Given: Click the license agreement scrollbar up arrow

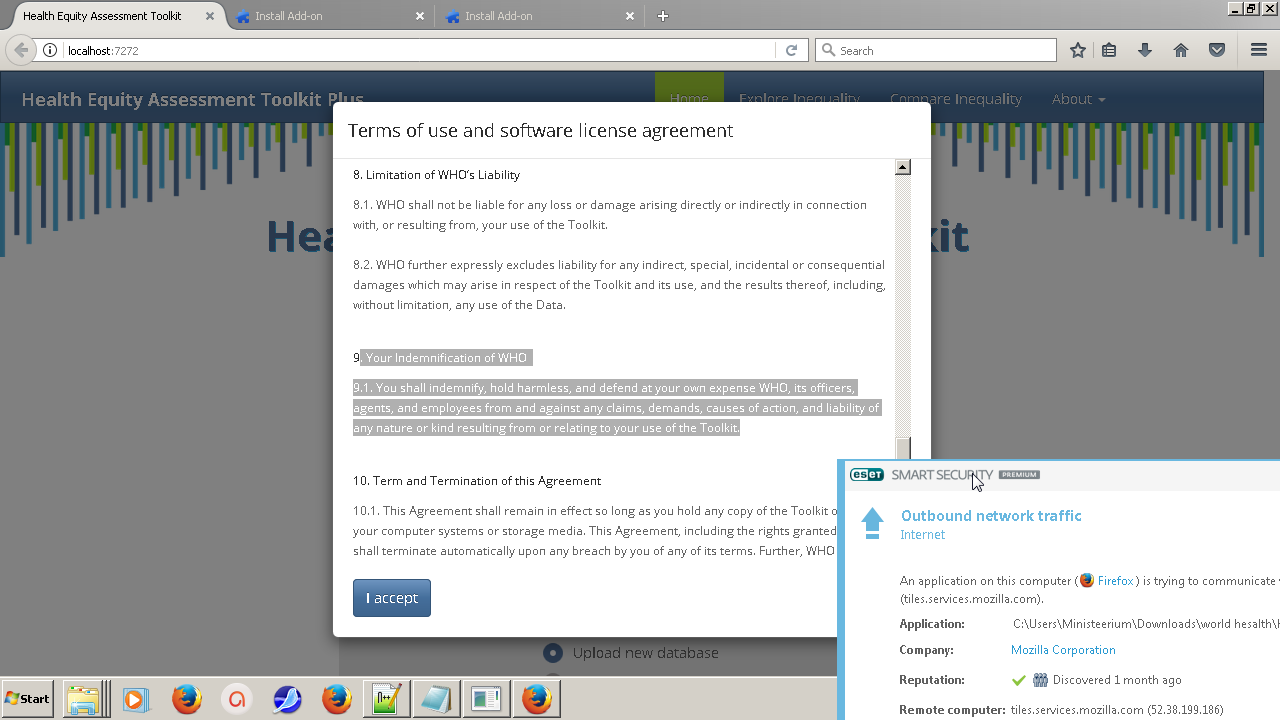Looking at the screenshot, I should 903,167.
